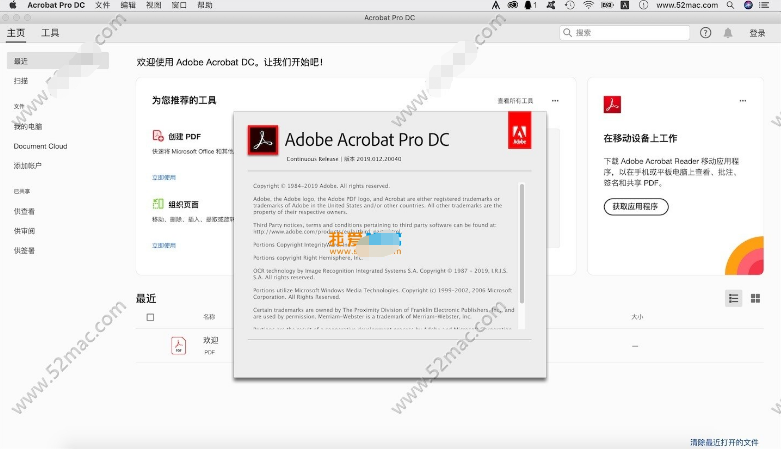The width and height of the screenshot is (782, 449).
Task: Open 供查看 shared list
Action: click(x=24, y=212)
